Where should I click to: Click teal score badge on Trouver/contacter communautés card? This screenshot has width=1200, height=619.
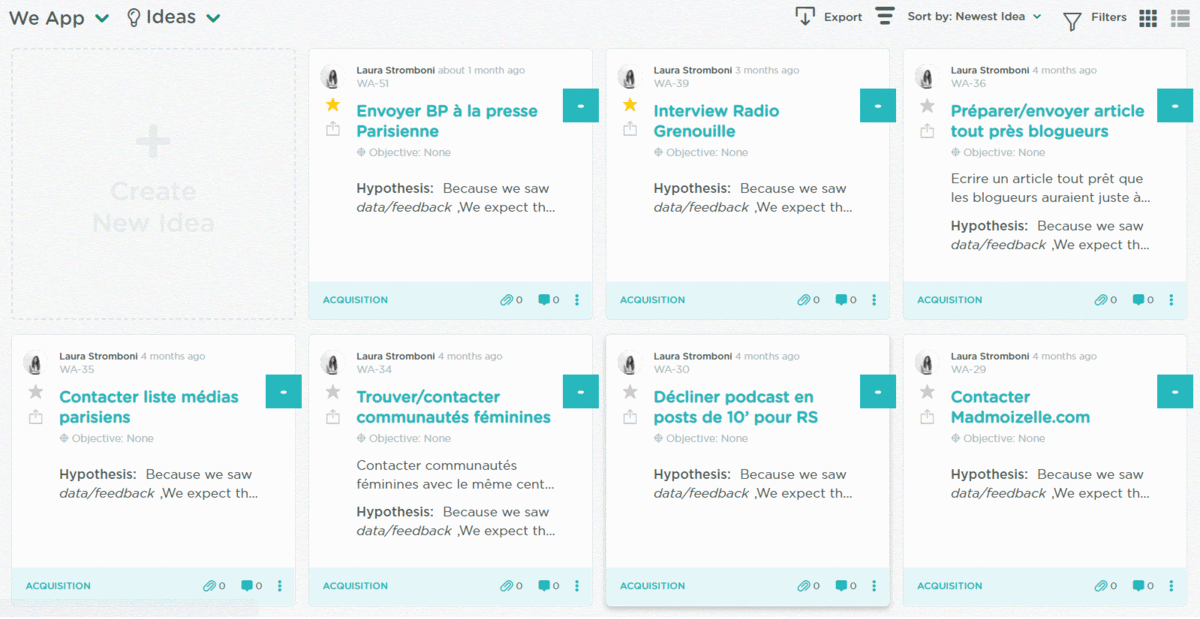581,392
